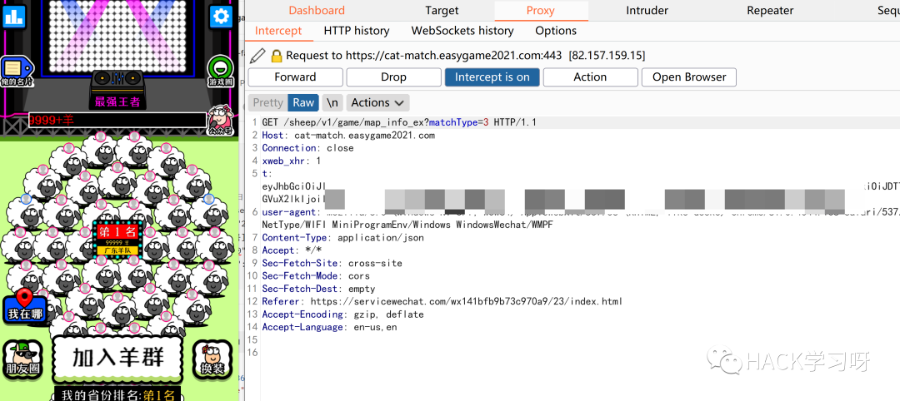Click the pencil edit icon beside request target
900x401 pixels.
(258, 56)
